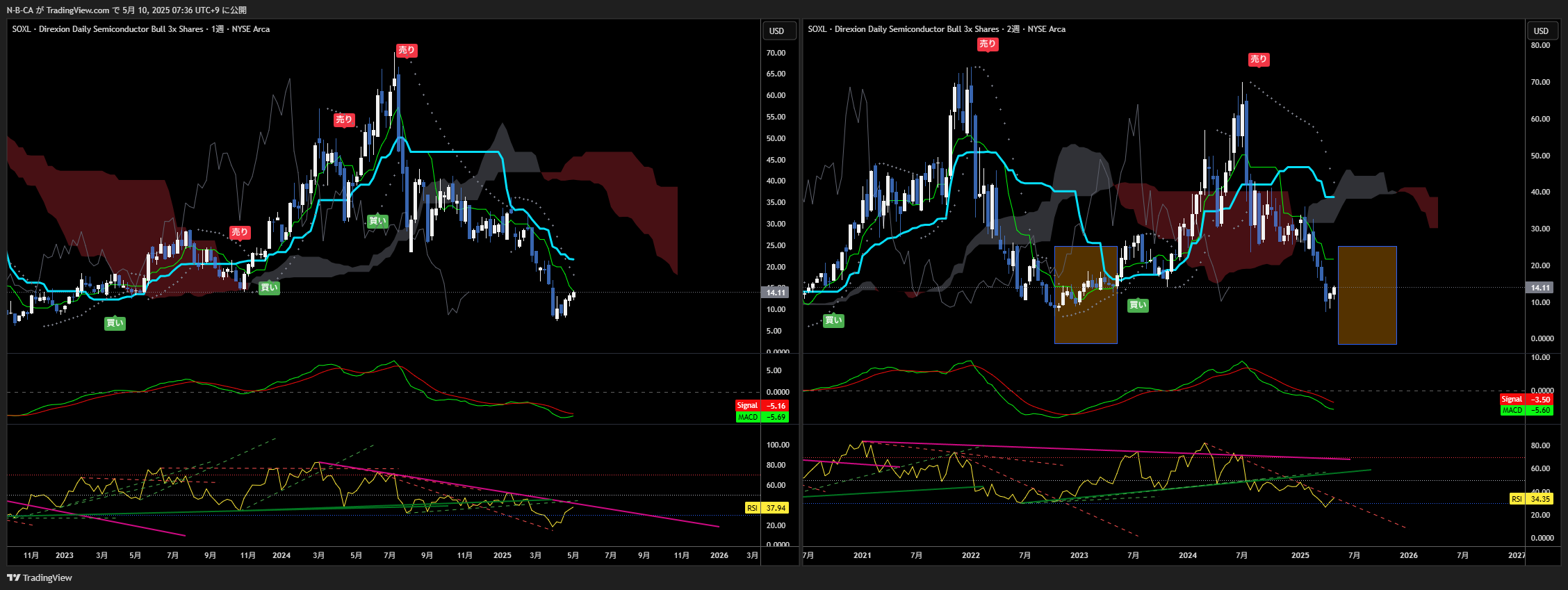Click the 14.11 price tag on the weekly chart axis
Image resolution: width=1568 pixels, height=590 pixels.
coord(776,293)
